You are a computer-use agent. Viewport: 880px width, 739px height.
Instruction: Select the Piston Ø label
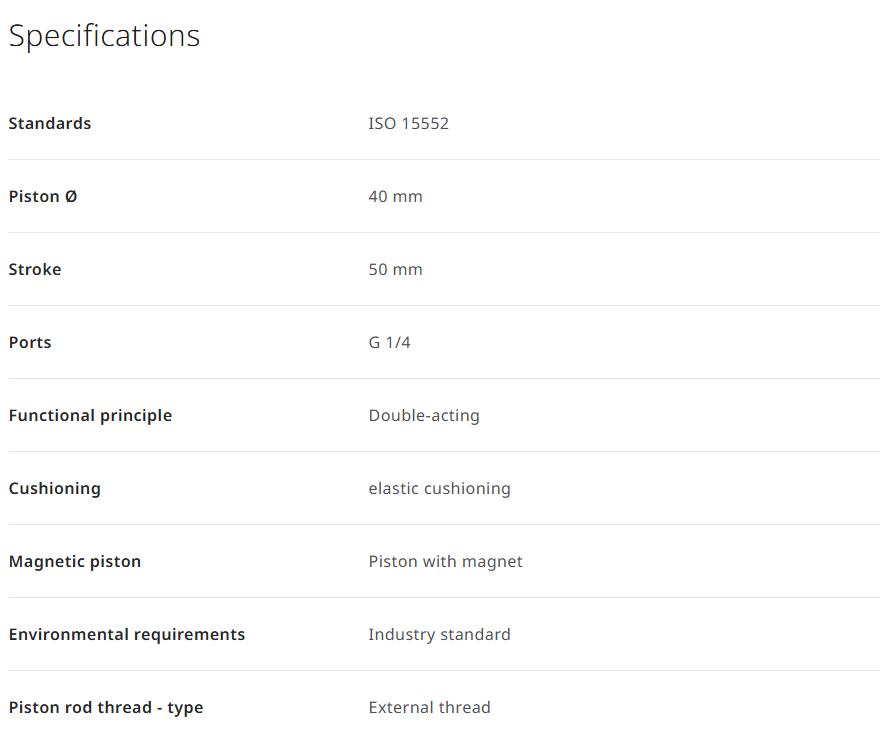pos(43,196)
